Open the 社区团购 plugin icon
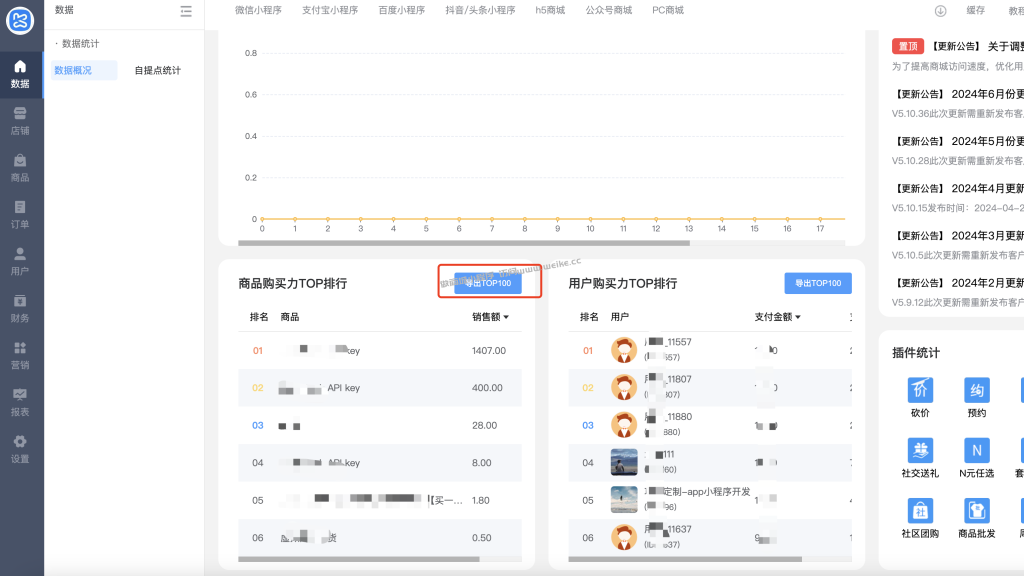The width and height of the screenshot is (1024, 576). point(920,511)
